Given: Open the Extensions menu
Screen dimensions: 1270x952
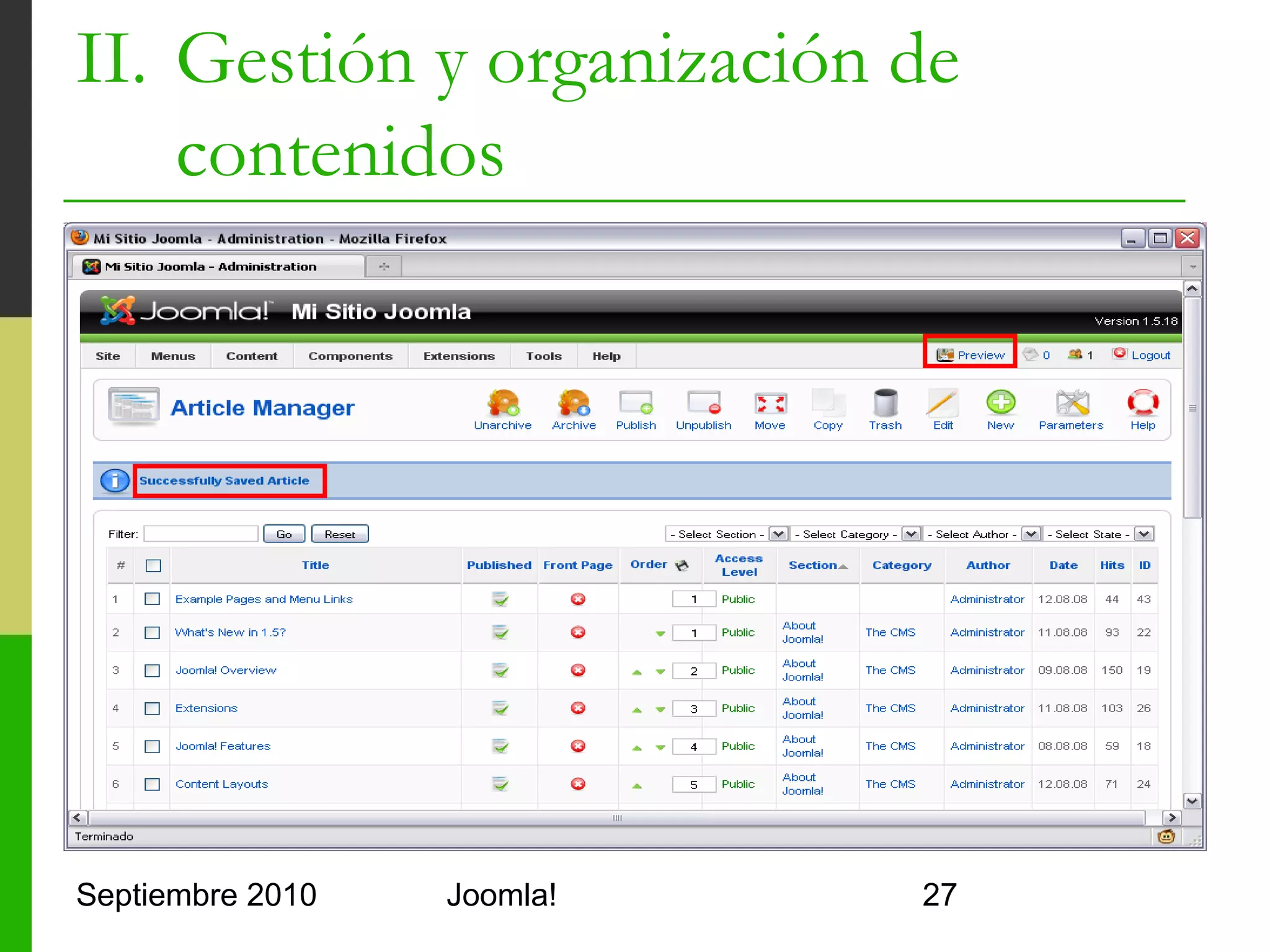Looking at the screenshot, I should [459, 356].
